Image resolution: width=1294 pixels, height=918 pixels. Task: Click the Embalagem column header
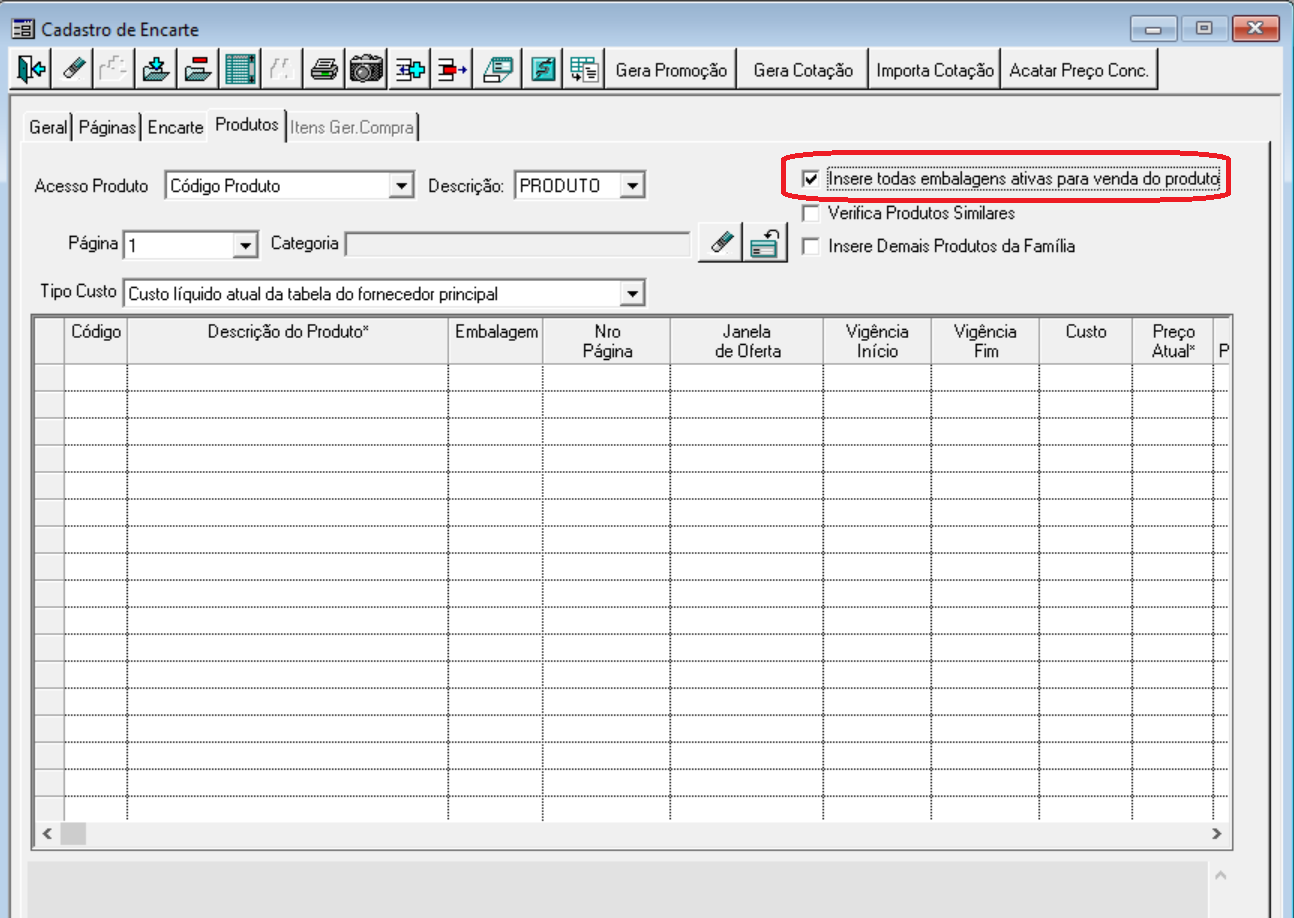coord(496,341)
